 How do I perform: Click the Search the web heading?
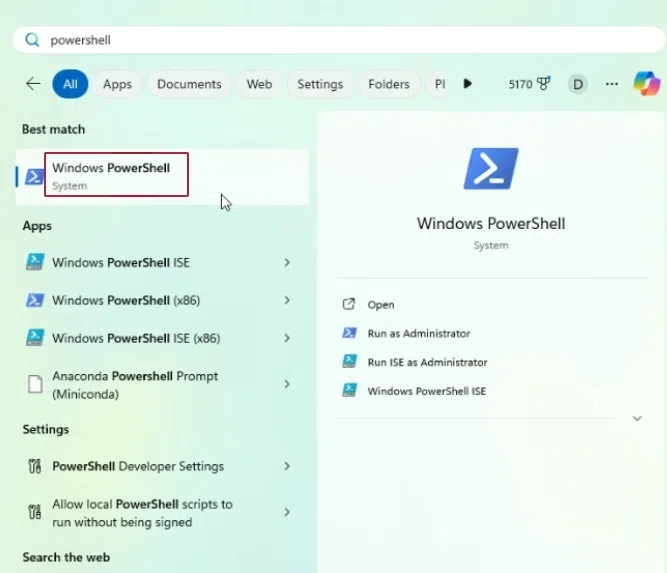point(66,557)
